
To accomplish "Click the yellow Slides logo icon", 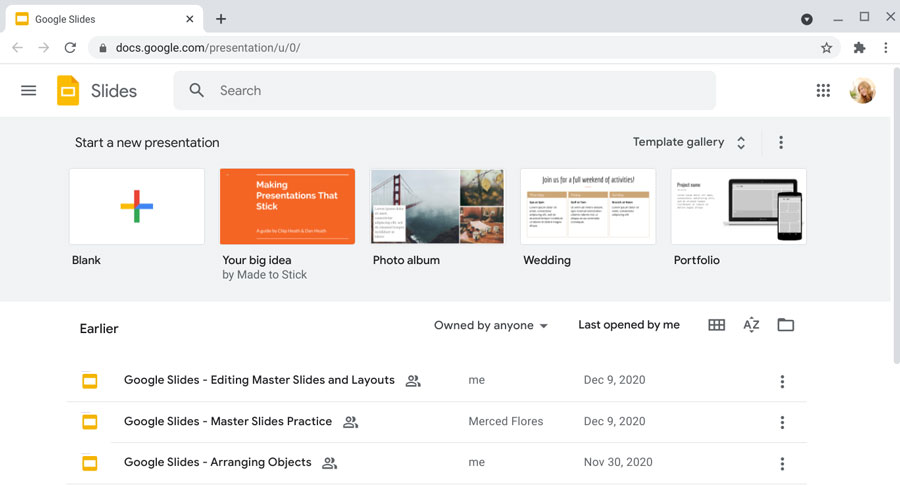I will (x=68, y=91).
